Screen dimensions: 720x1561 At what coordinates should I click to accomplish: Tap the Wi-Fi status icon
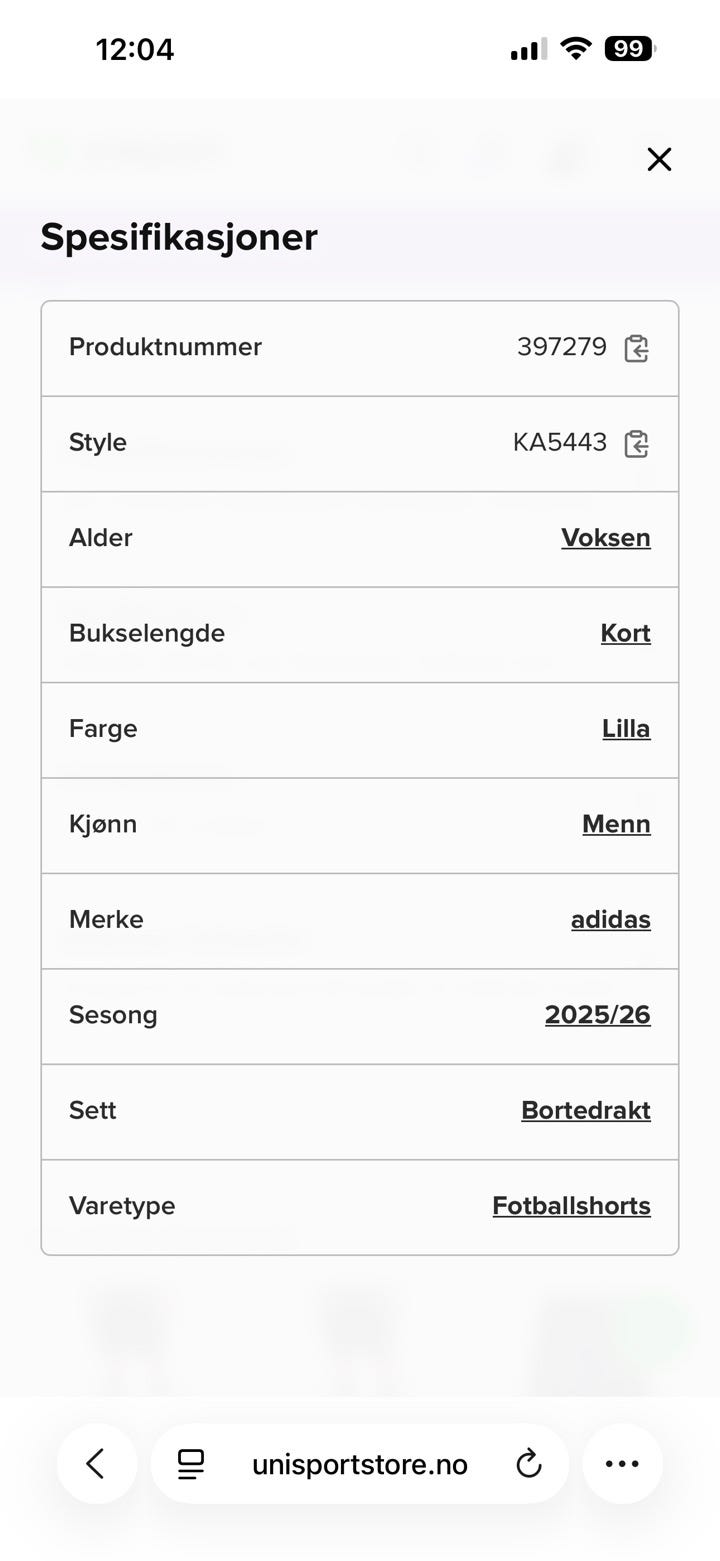click(x=575, y=48)
